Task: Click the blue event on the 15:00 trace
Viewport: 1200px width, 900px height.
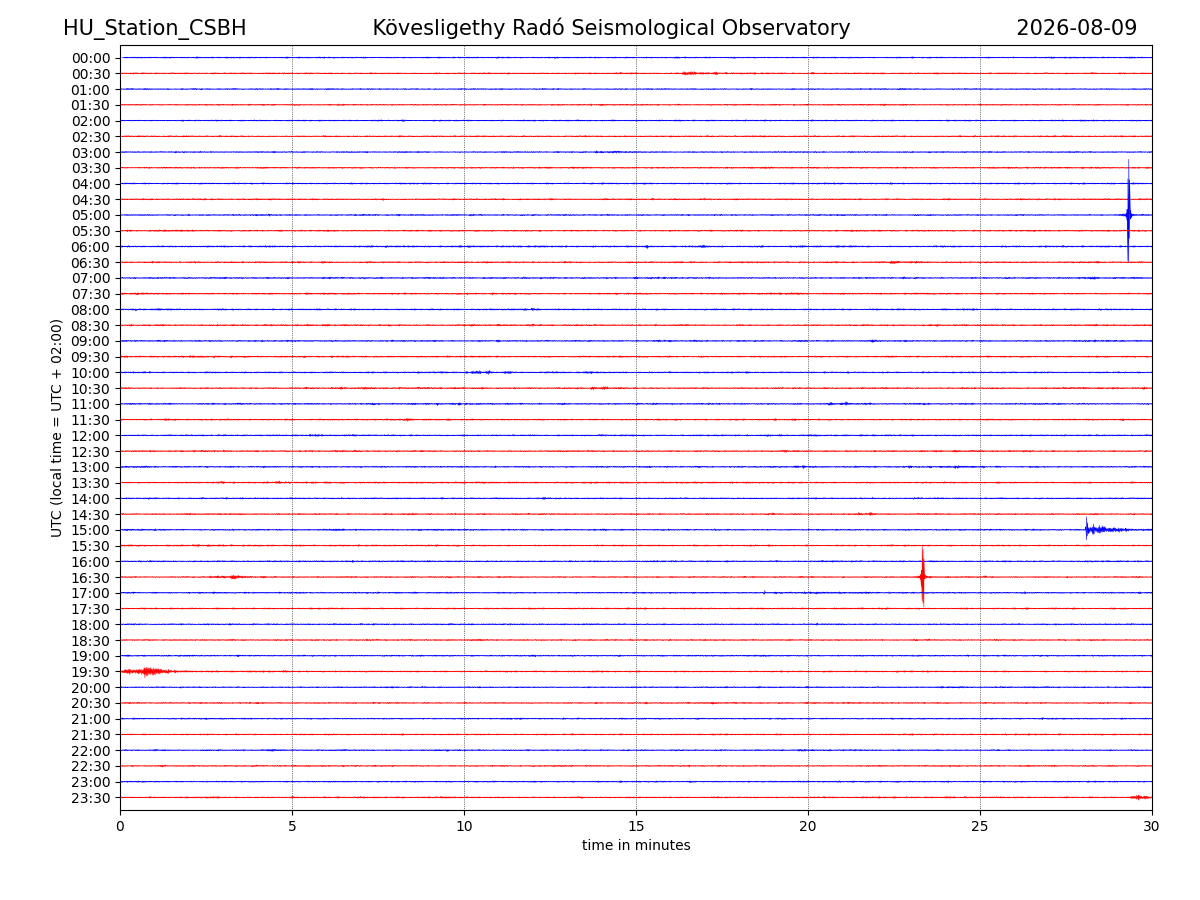Action: (1107, 529)
